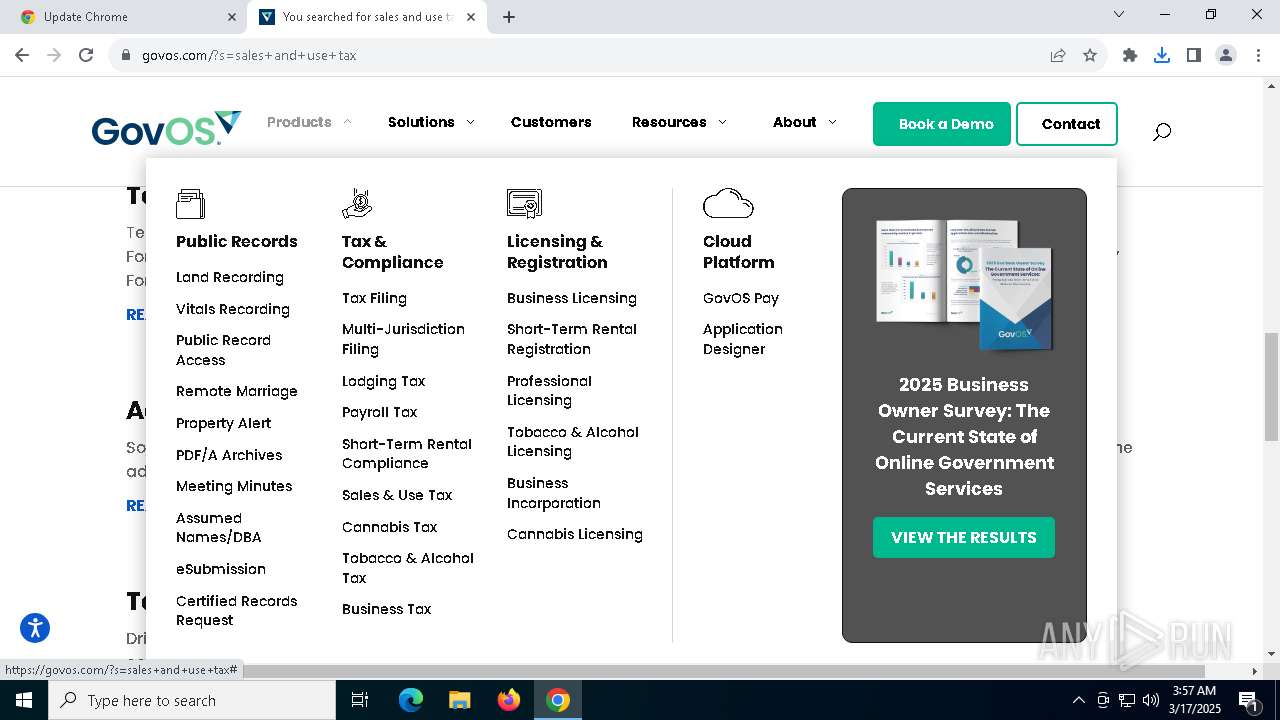This screenshot has width=1280, height=720.
Task: Open the Business Licensing link
Action: [572, 298]
